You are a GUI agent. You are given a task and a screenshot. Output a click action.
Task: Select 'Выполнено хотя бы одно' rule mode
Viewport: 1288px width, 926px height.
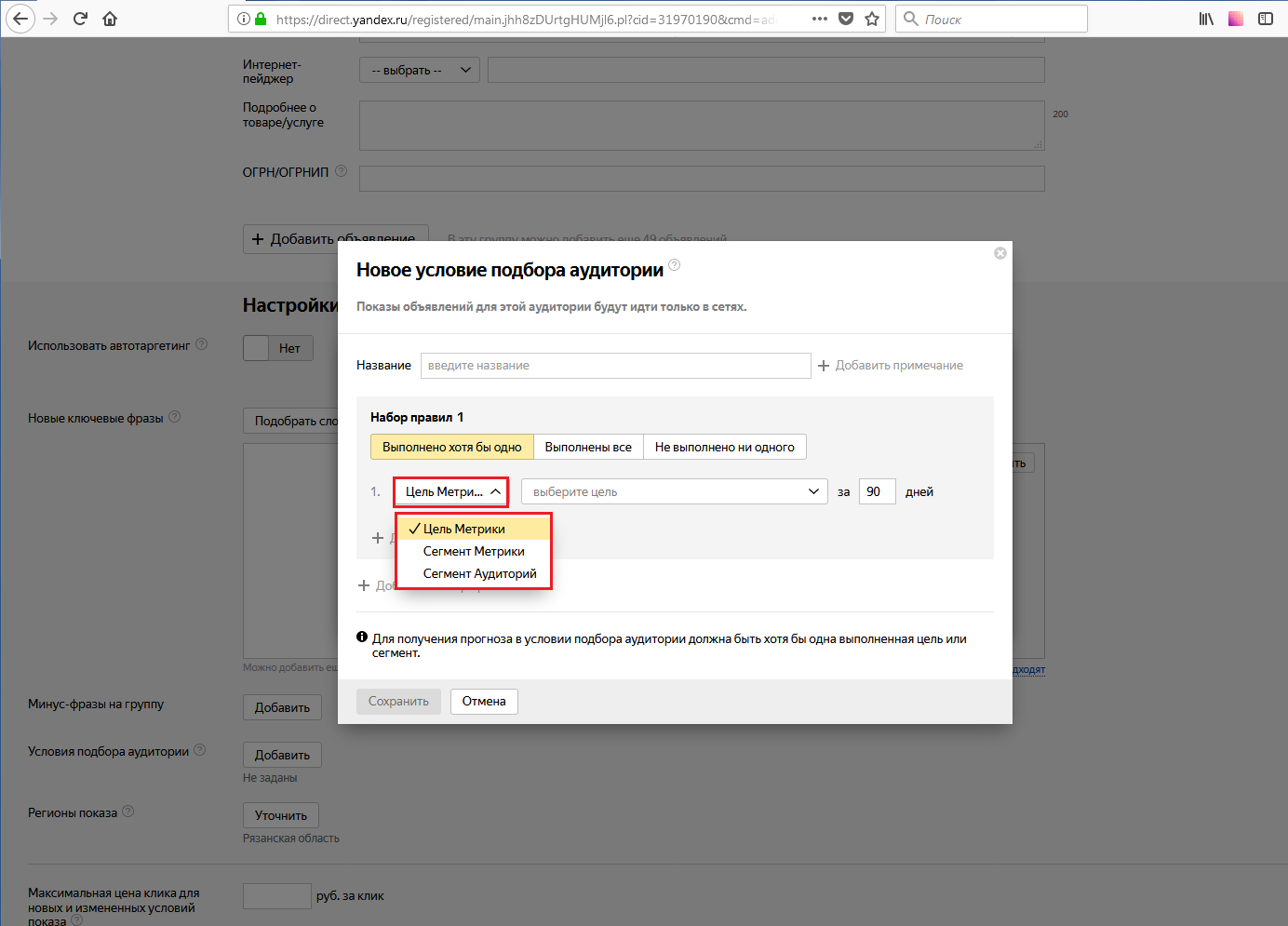[452, 447]
